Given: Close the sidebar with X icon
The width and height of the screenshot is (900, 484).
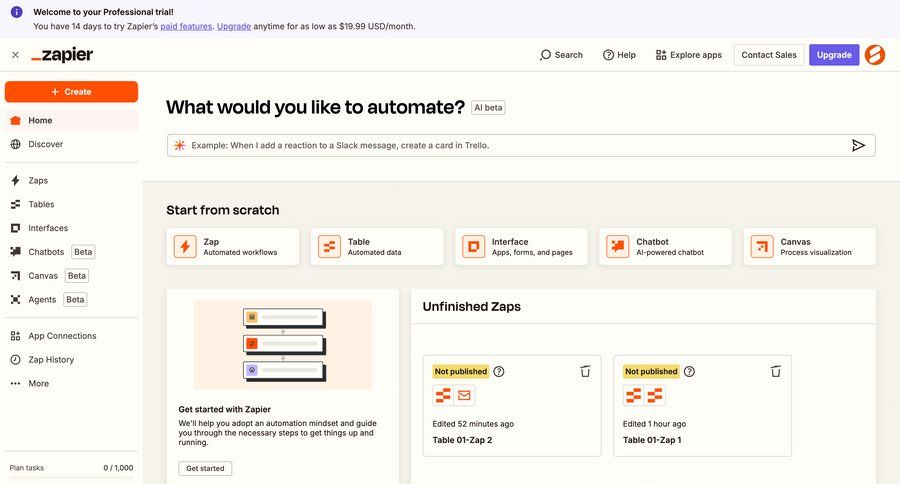Looking at the screenshot, I should pyautogui.click(x=15, y=55).
